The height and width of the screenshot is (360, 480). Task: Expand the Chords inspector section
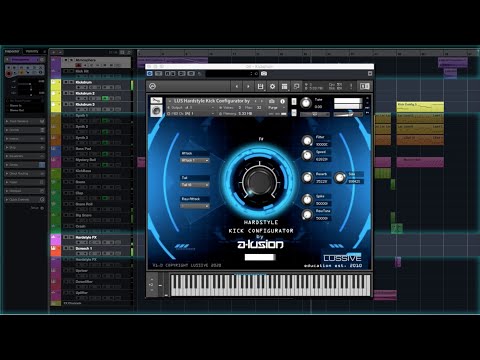point(24,130)
